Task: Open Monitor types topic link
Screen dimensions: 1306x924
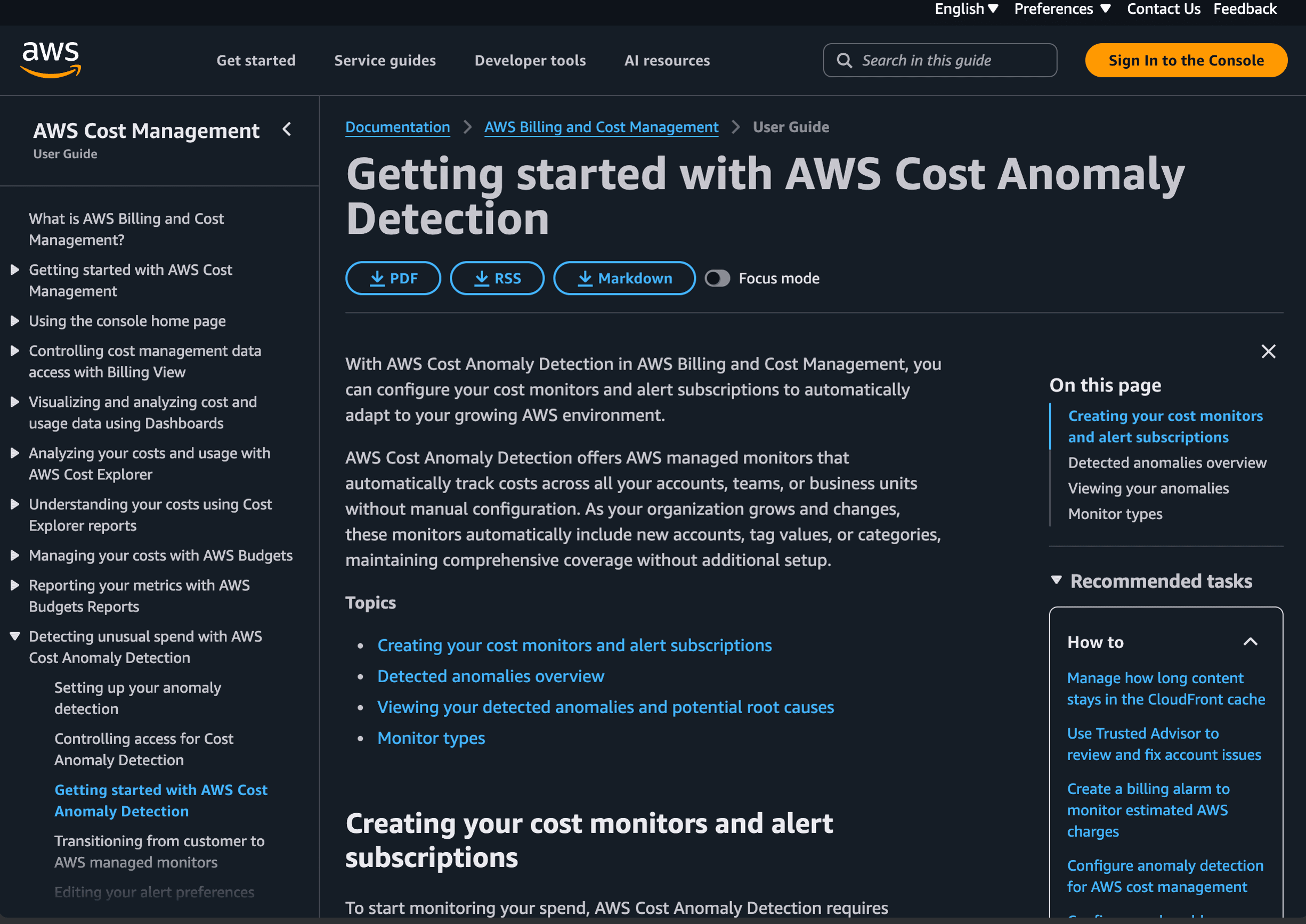Action: 431,738
